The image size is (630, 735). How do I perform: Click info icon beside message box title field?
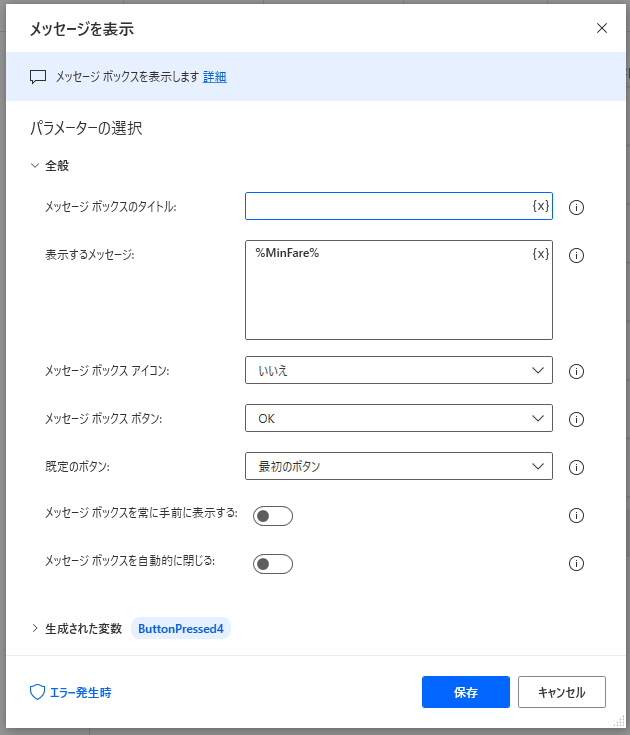click(x=576, y=208)
